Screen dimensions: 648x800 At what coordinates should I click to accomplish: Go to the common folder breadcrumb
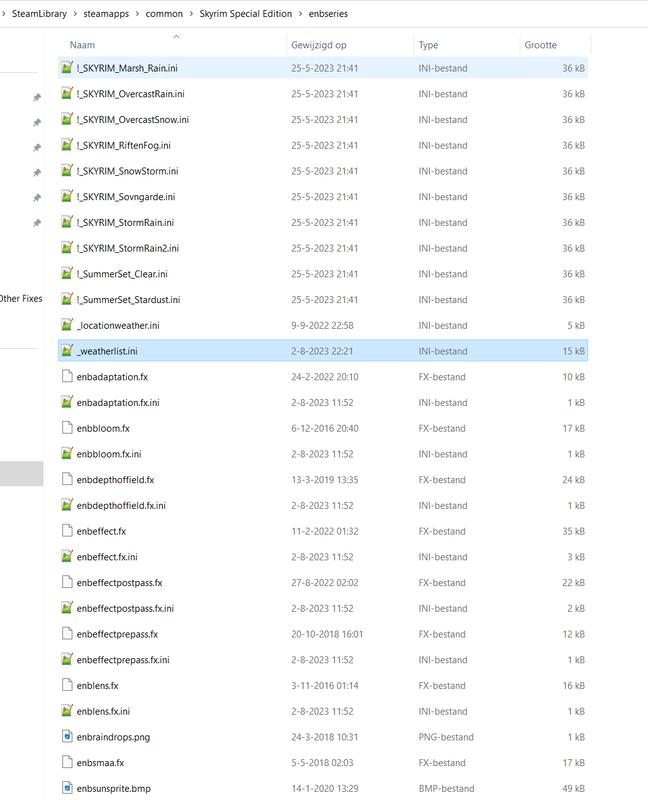click(164, 14)
